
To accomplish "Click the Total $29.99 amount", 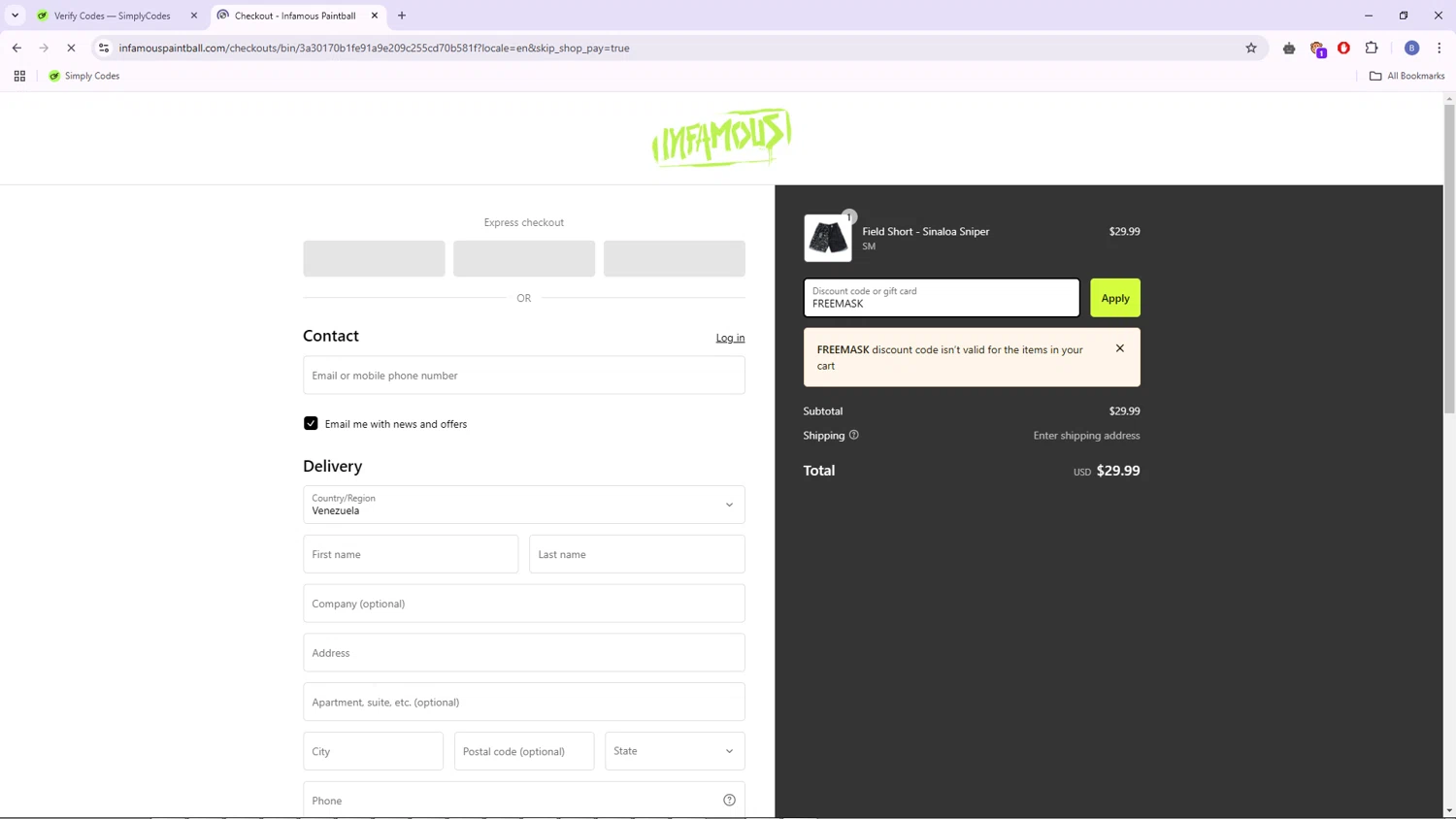I will point(1118,471).
